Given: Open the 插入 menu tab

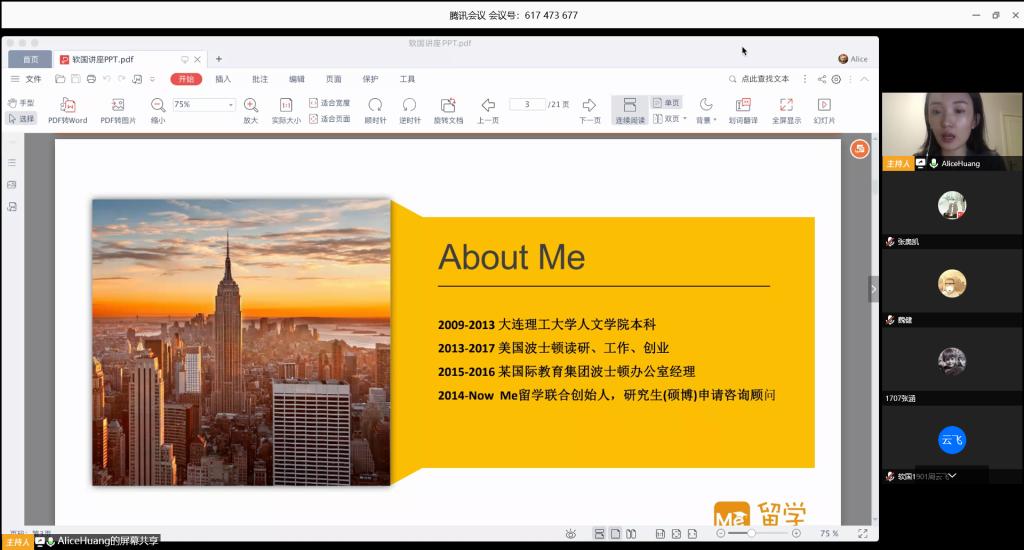Looking at the screenshot, I should [x=223, y=79].
